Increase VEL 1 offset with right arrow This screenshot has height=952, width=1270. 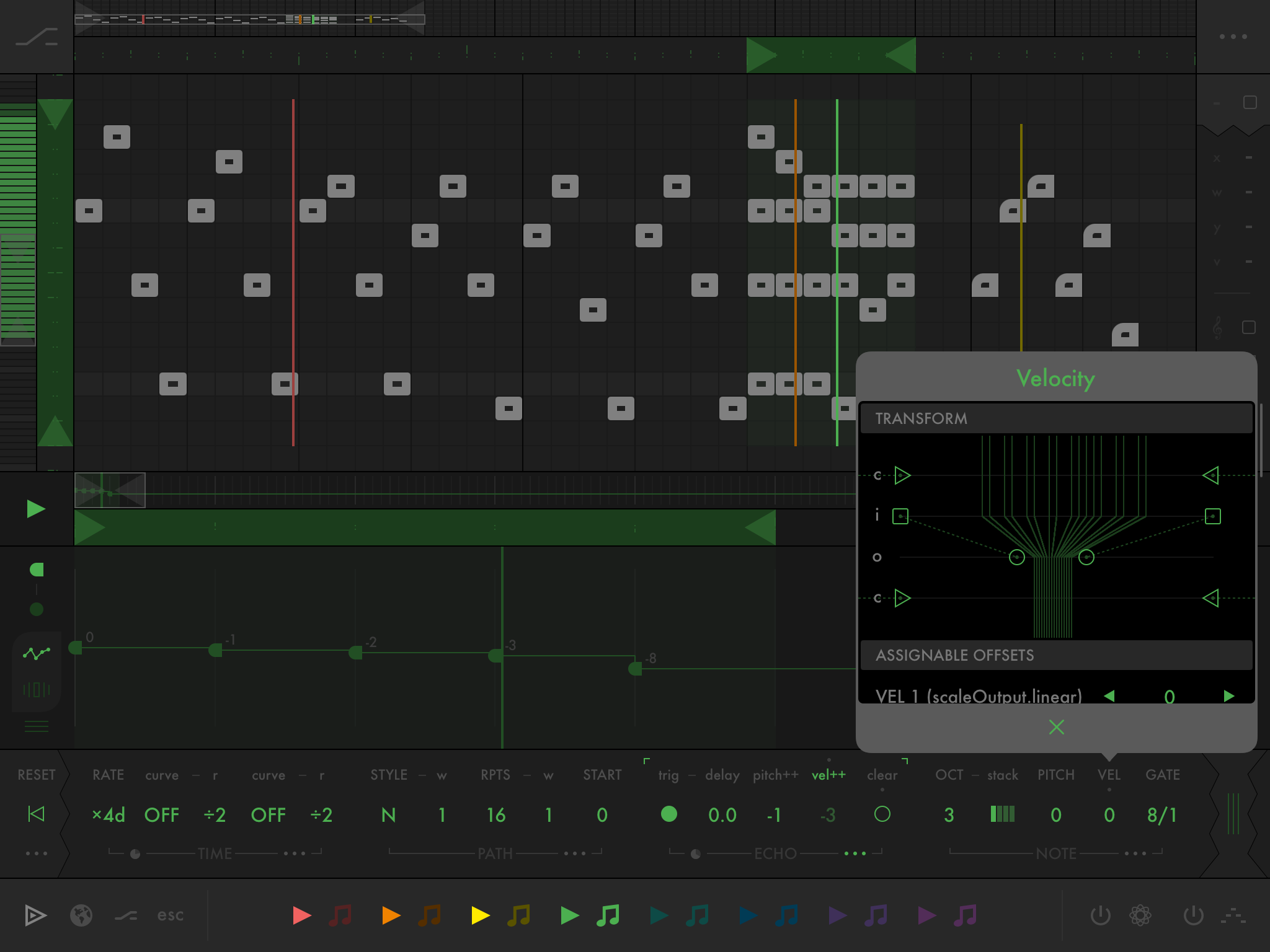point(1228,695)
